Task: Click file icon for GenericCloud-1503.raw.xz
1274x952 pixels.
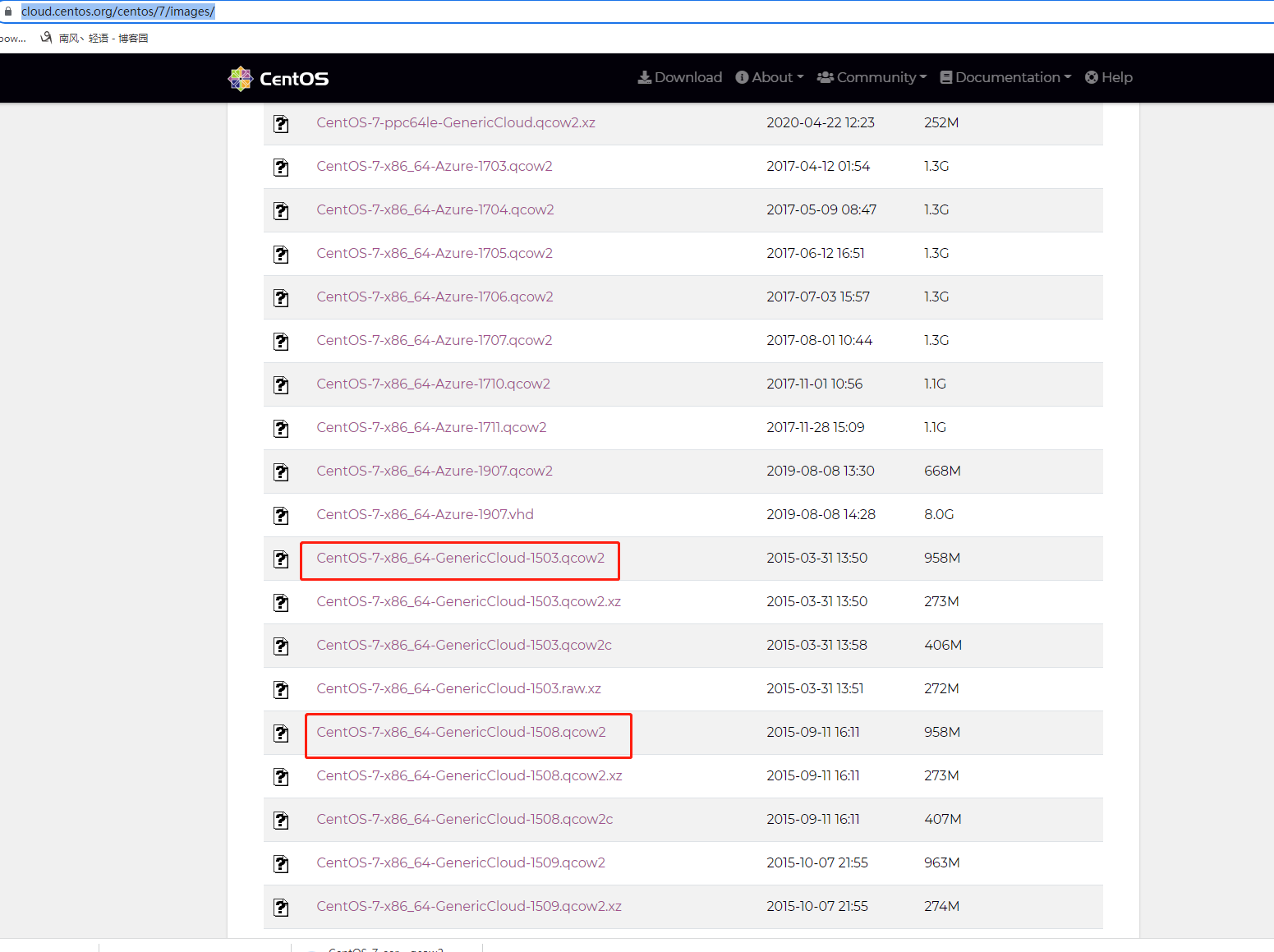Action: [x=281, y=690]
